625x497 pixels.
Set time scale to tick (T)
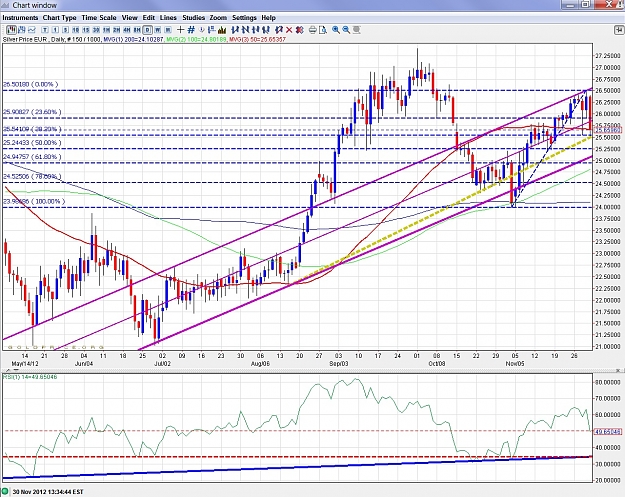(45, 30)
